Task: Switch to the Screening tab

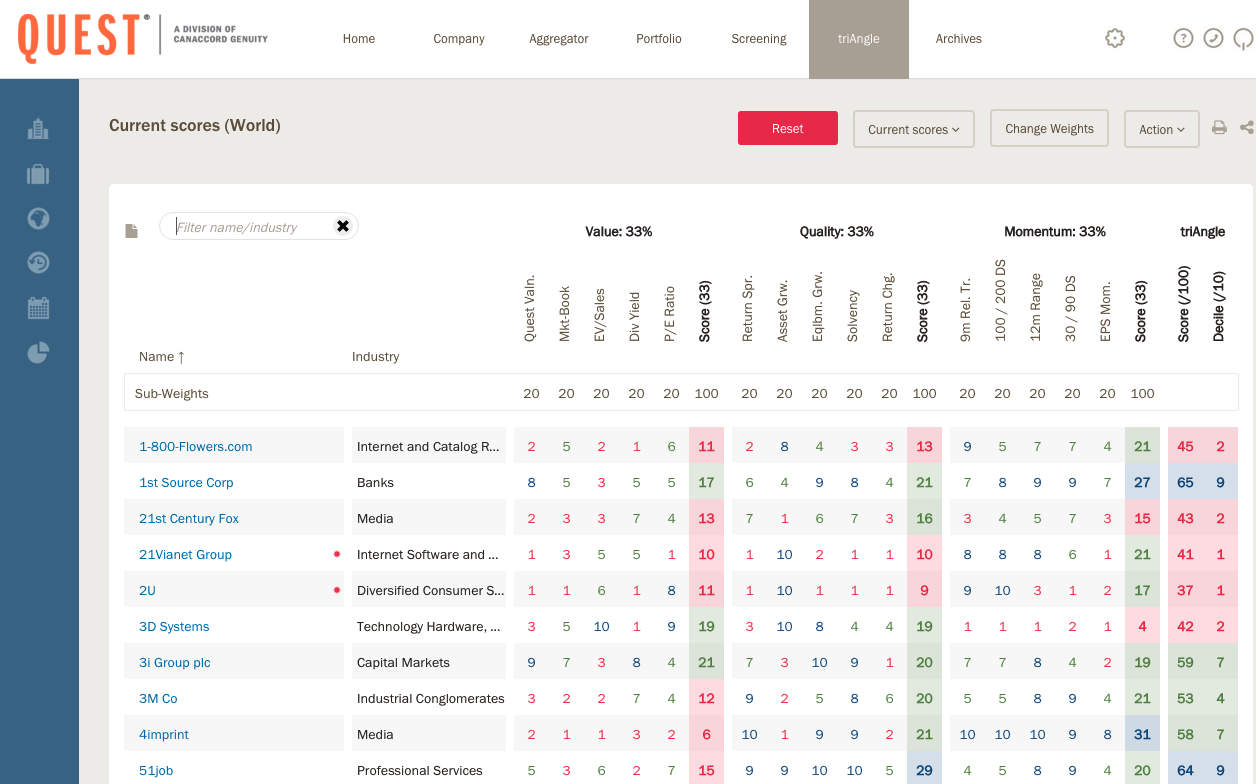Action: point(759,39)
